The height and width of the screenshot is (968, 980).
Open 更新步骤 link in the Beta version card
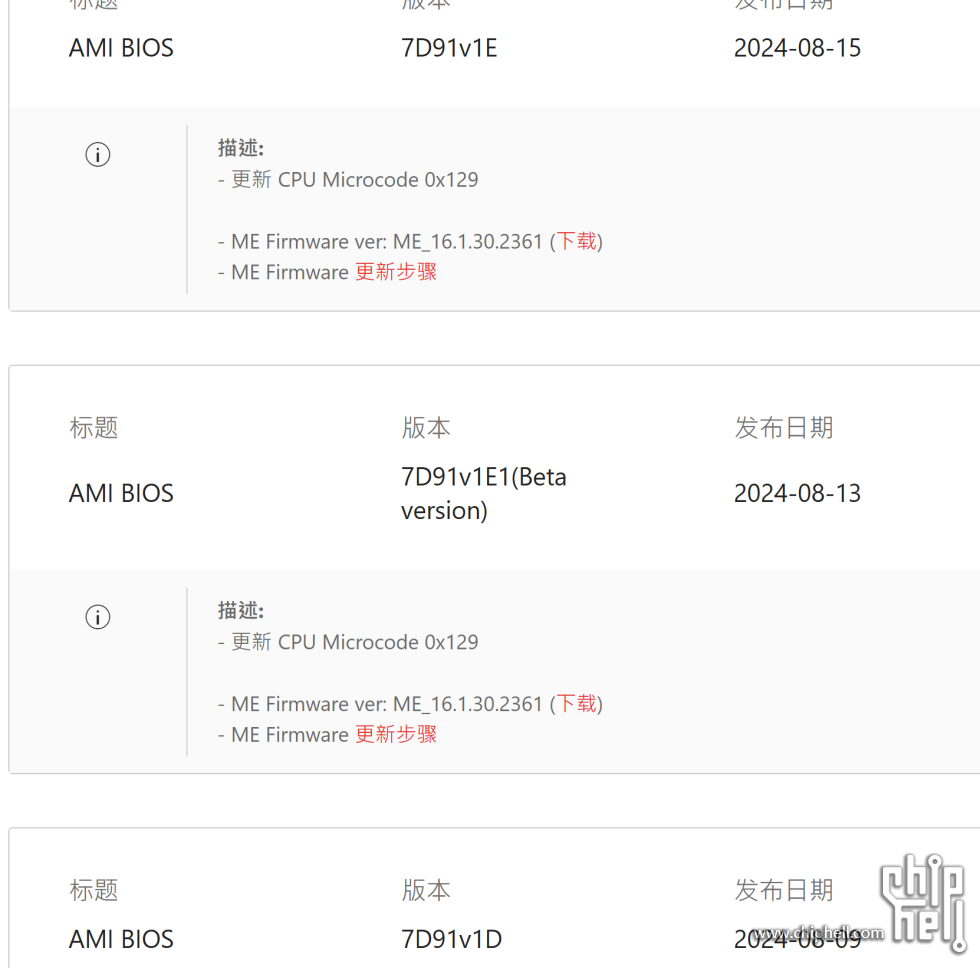click(x=396, y=734)
